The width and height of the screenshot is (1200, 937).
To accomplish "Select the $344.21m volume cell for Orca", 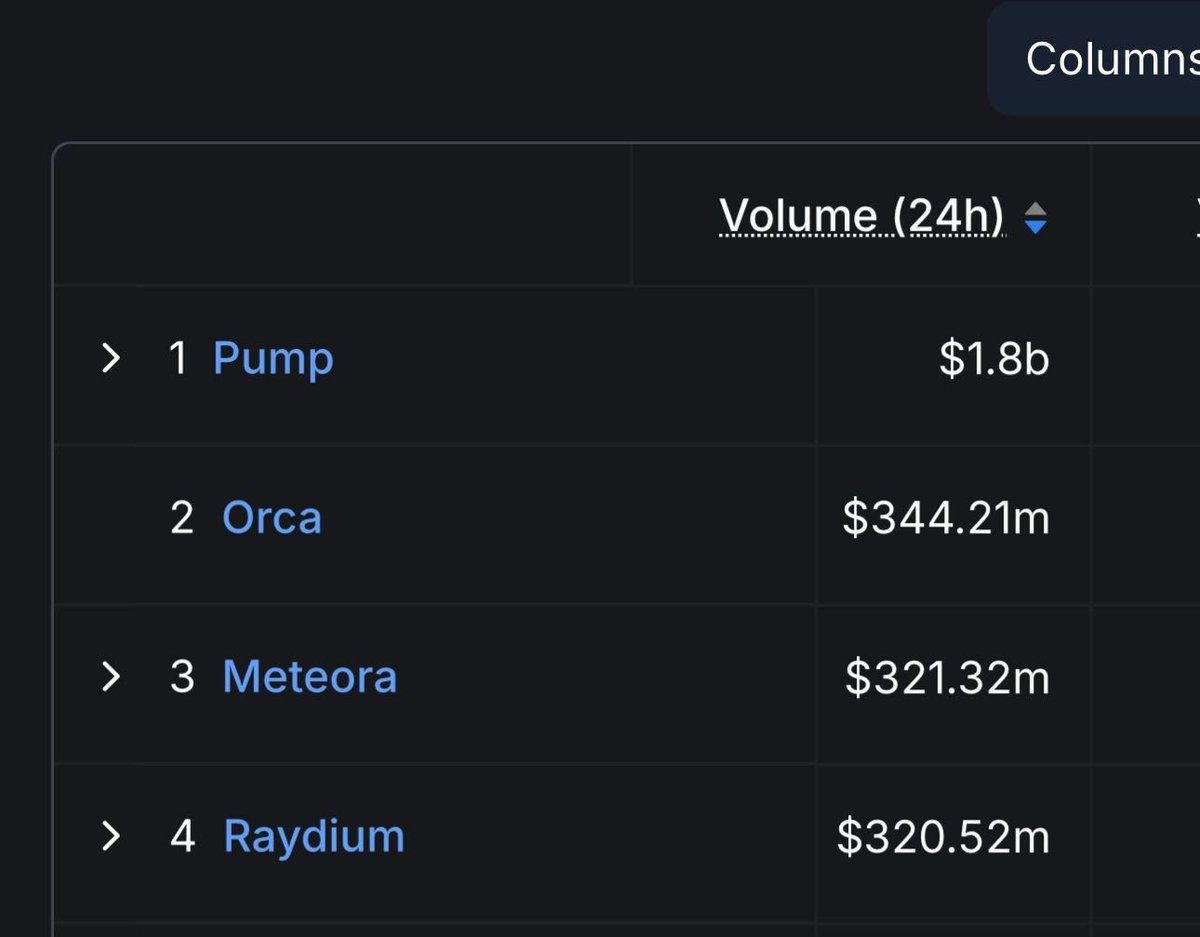I will (953, 525).
